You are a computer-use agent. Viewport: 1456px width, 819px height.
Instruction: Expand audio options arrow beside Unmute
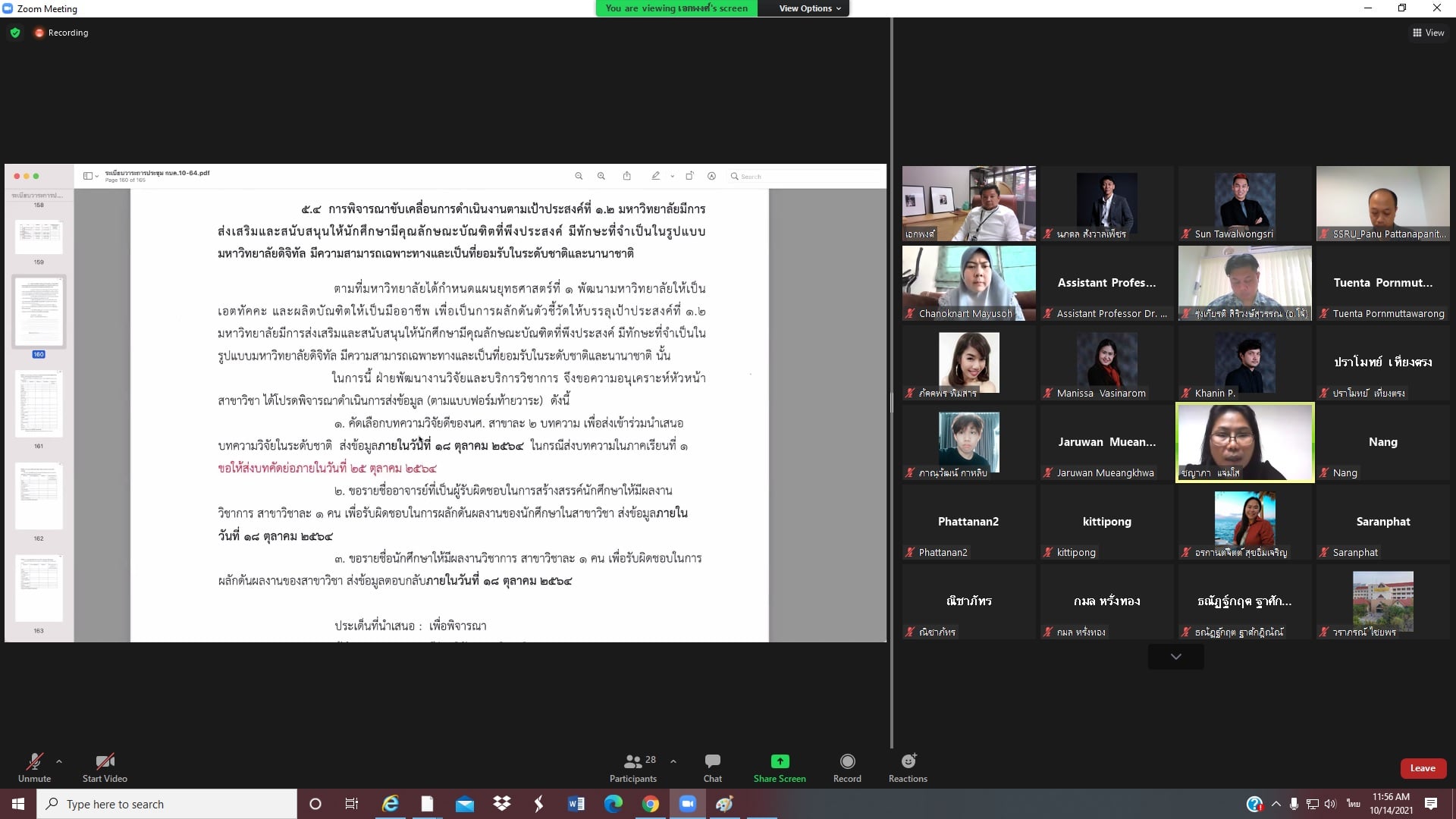point(59,761)
